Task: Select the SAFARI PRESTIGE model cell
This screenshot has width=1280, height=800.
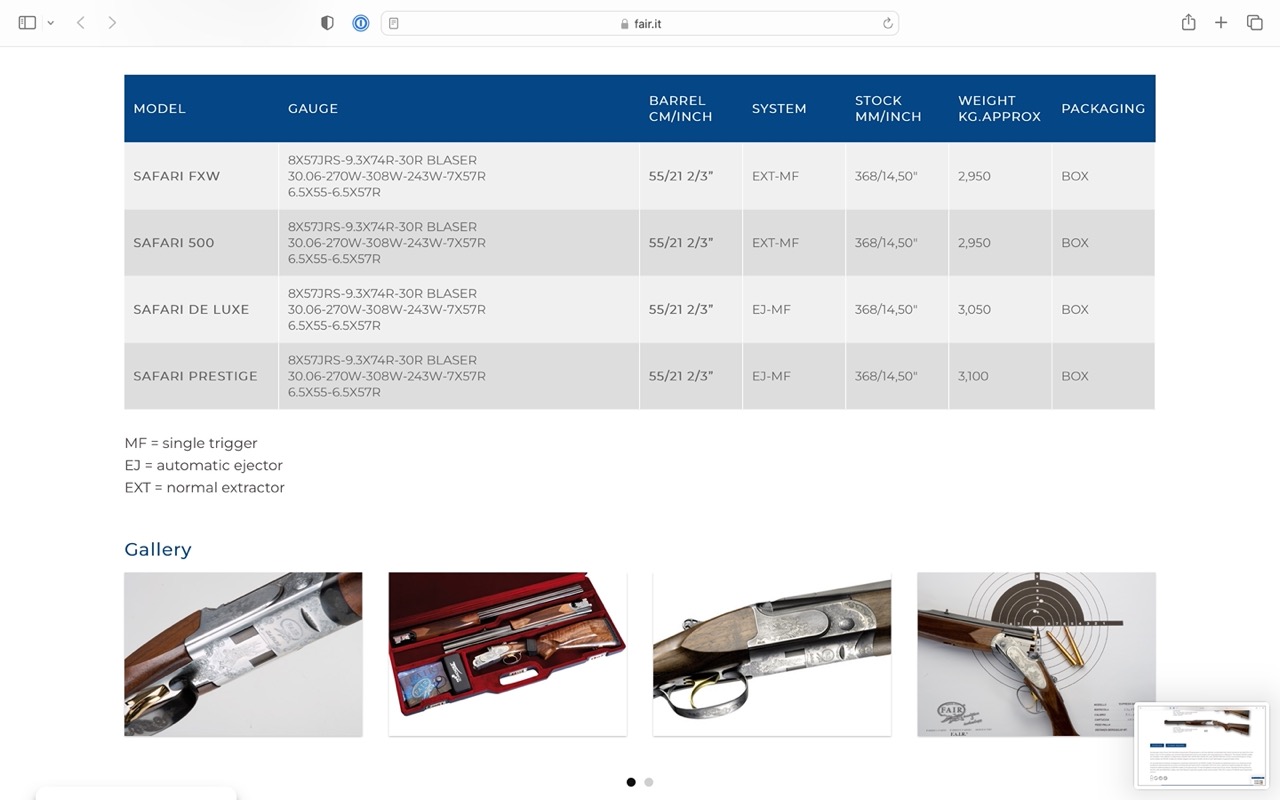Action: (201, 376)
